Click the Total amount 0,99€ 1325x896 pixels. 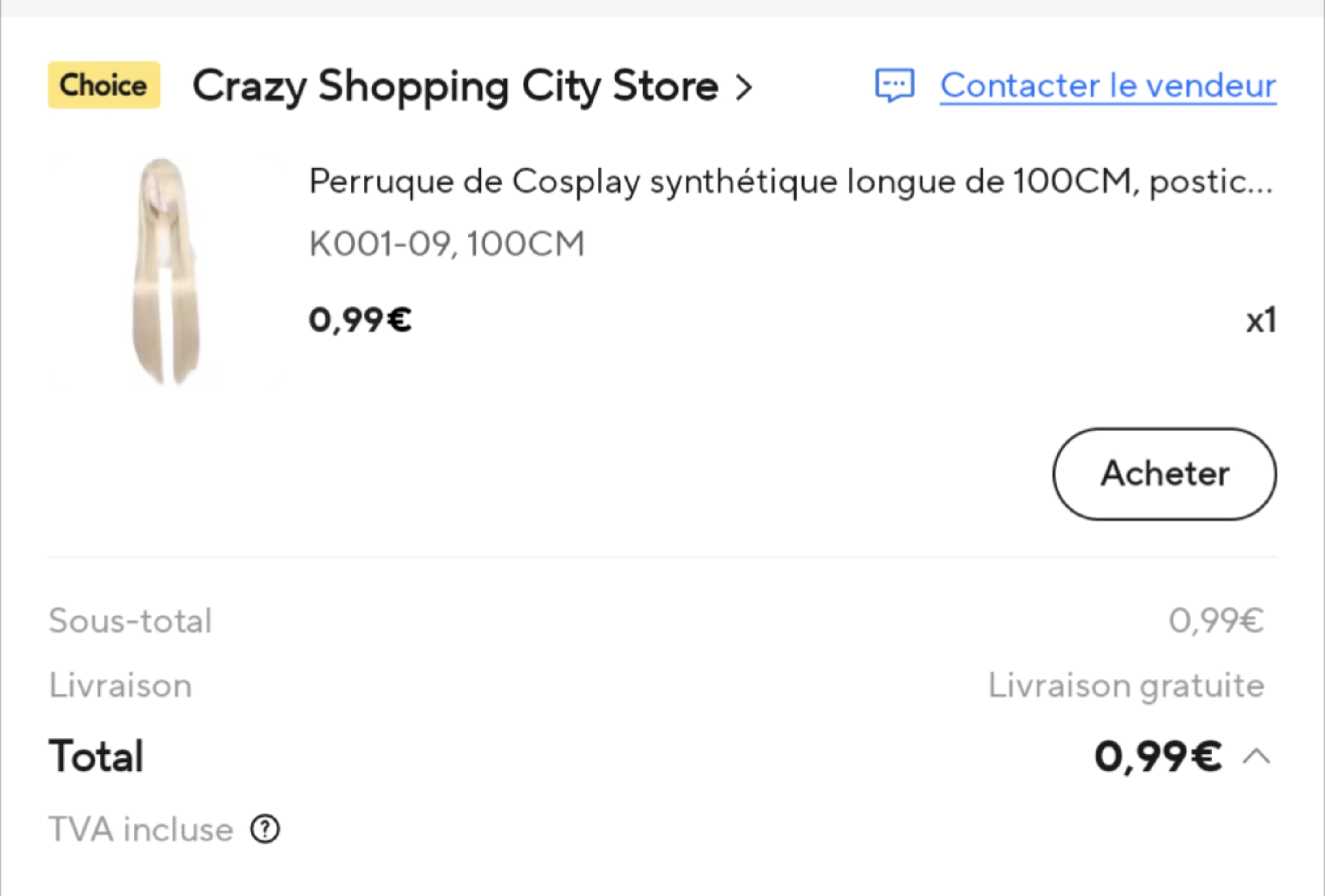[x=1158, y=757]
